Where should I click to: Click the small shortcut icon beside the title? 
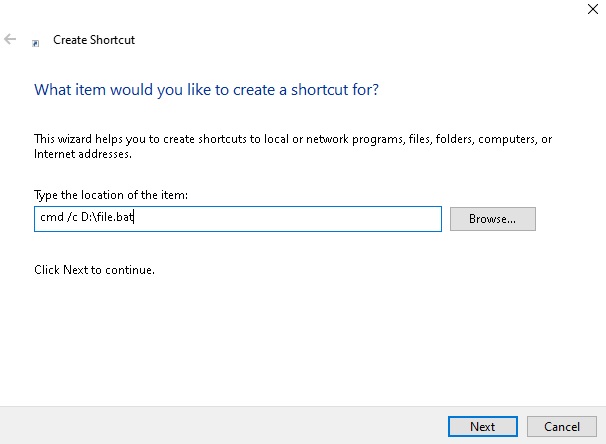click(36, 43)
